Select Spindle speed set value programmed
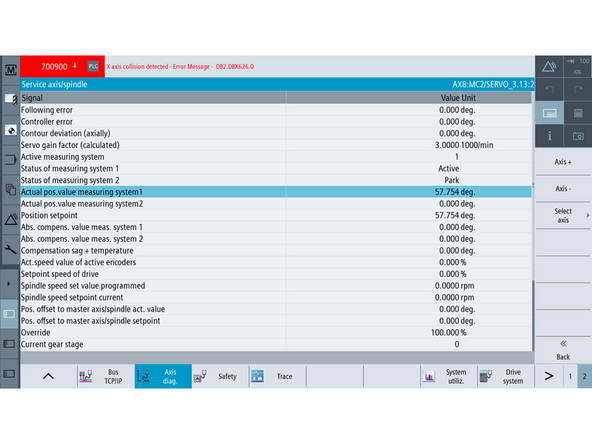Viewport: 592px width, 444px height. point(276,285)
